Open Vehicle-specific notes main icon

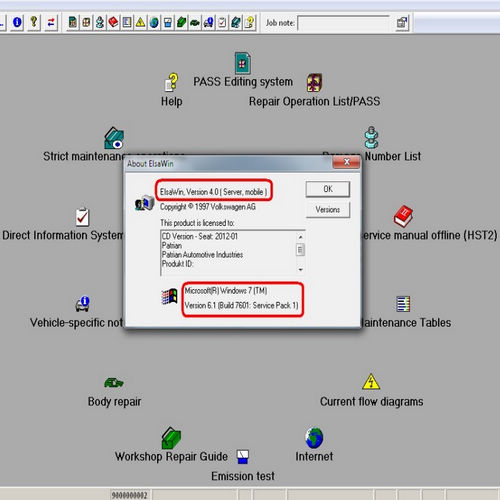coord(82,304)
